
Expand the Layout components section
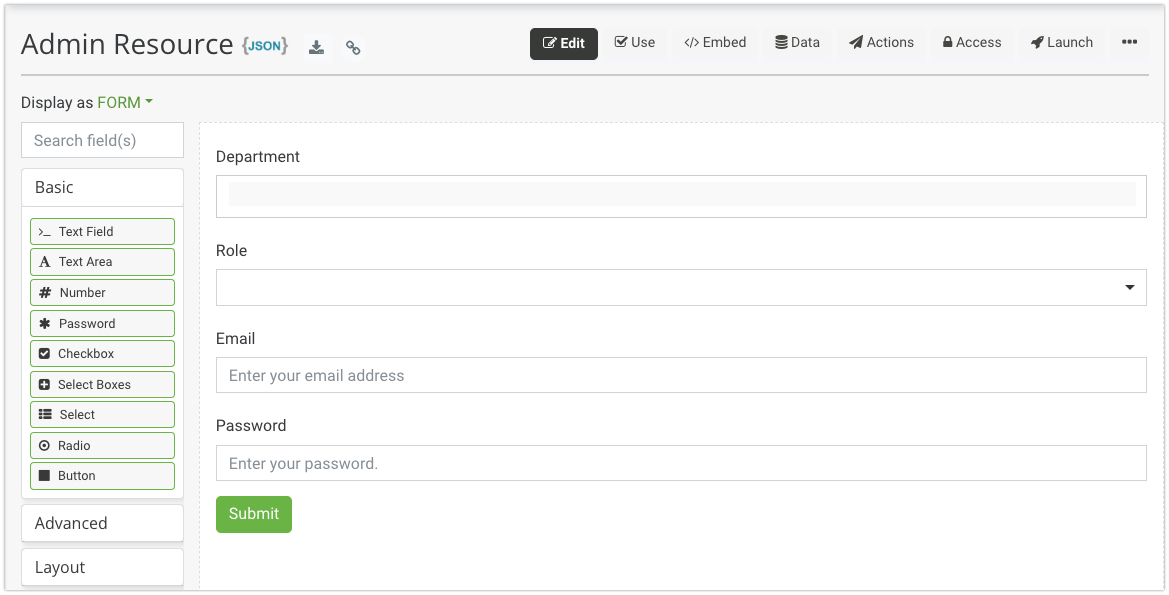click(102, 567)
